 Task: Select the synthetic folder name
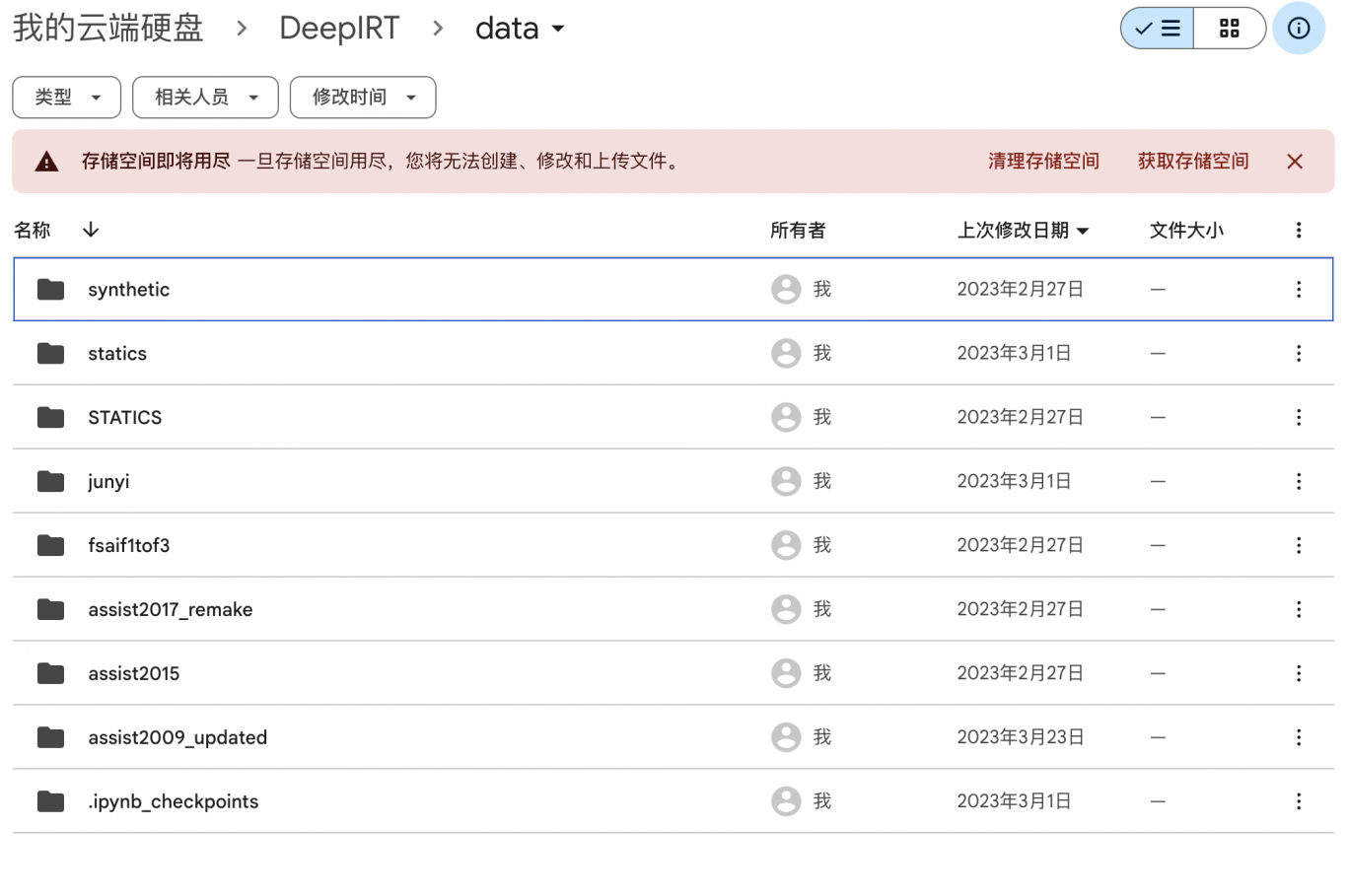pos(129,290)
